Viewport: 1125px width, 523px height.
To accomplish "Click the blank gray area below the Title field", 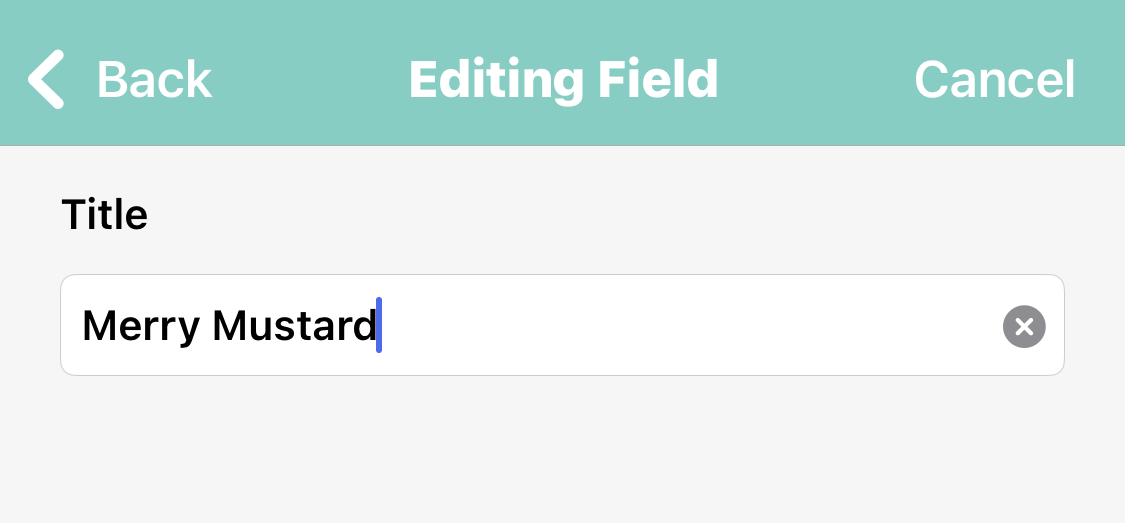I will point(560,450).
